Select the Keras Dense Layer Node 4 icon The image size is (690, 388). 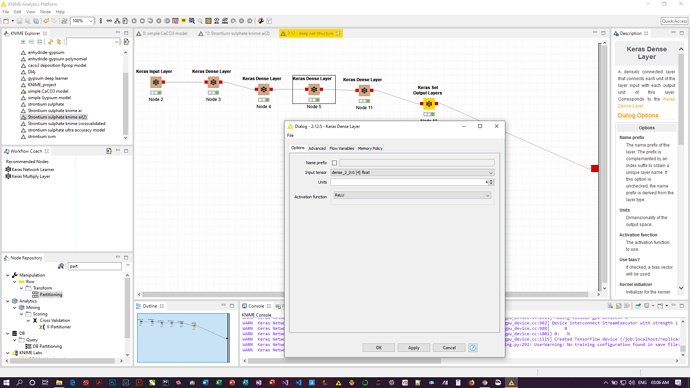click(264, 90)
